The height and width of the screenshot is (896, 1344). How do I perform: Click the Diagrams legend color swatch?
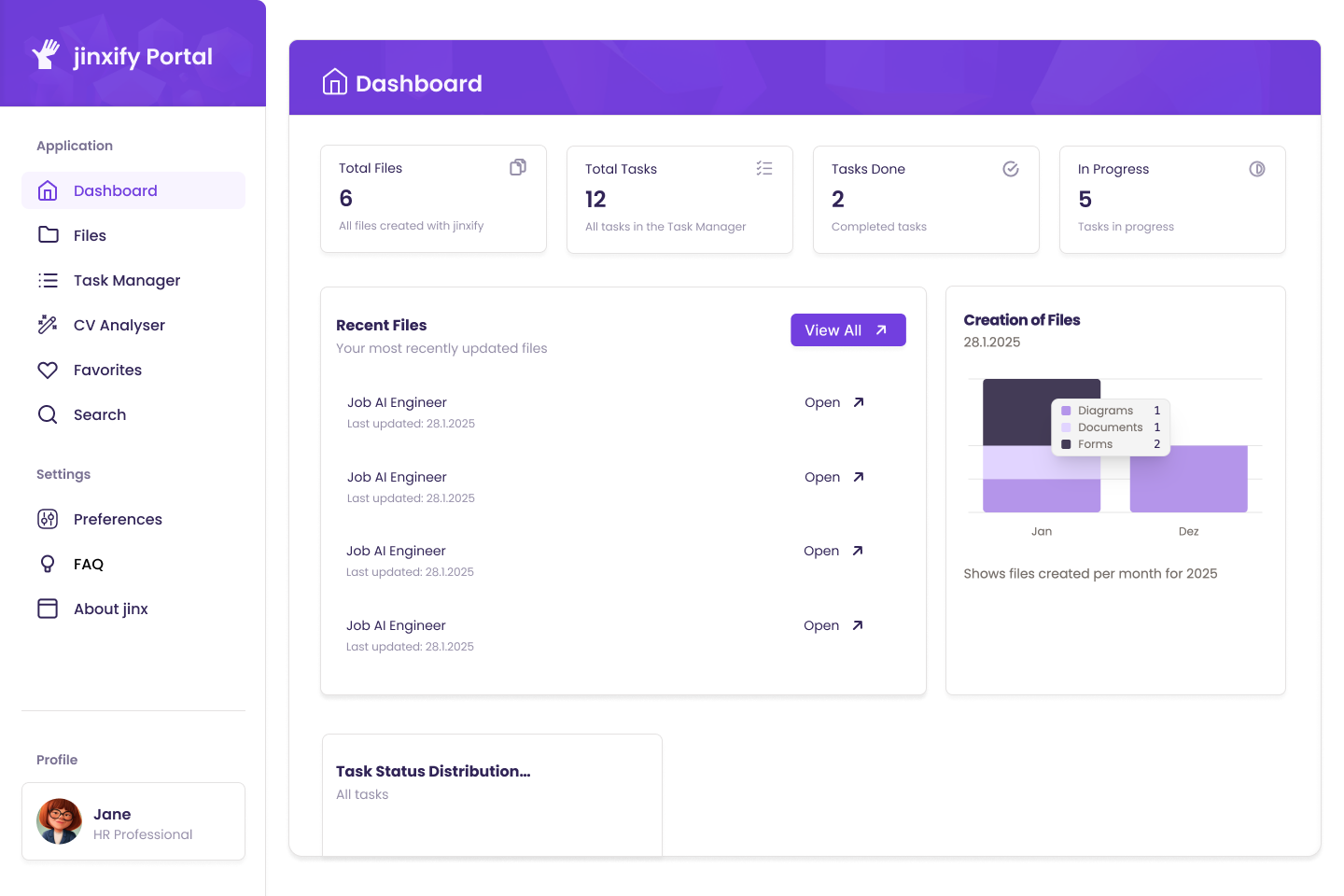(x=1066, y=411)
